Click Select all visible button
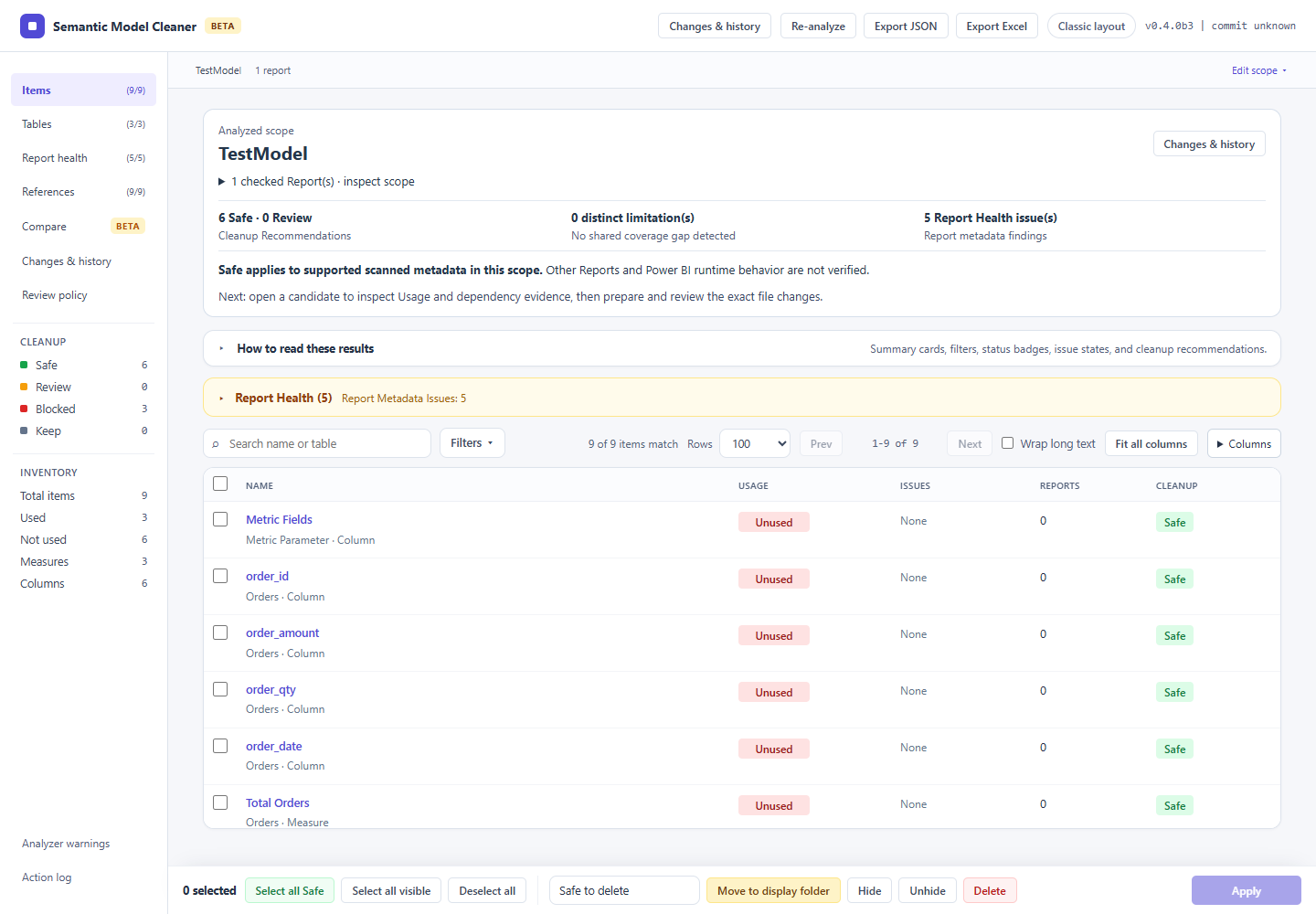The height and width of the screenshot is (914, 1316). click(391, 890)
